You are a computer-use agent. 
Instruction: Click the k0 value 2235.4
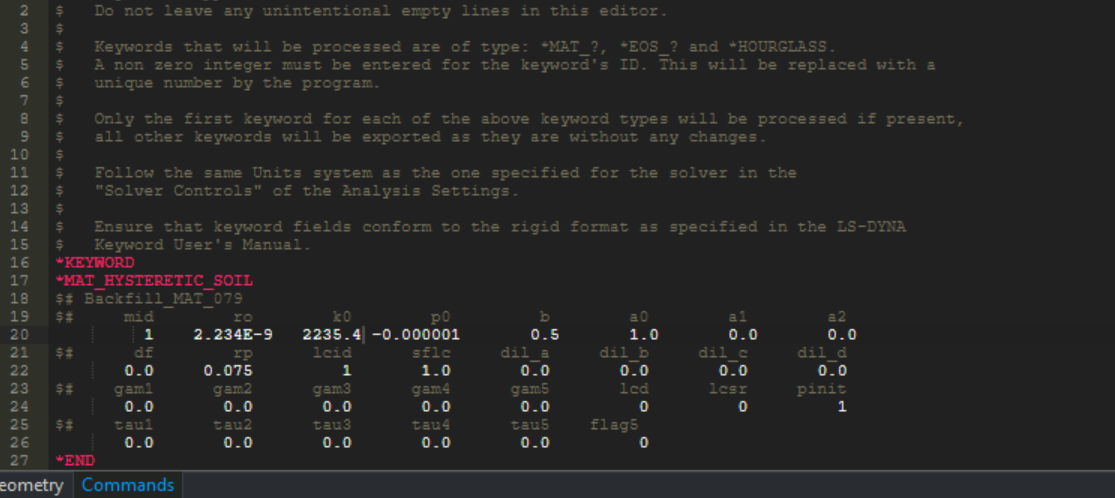[332, 334]
